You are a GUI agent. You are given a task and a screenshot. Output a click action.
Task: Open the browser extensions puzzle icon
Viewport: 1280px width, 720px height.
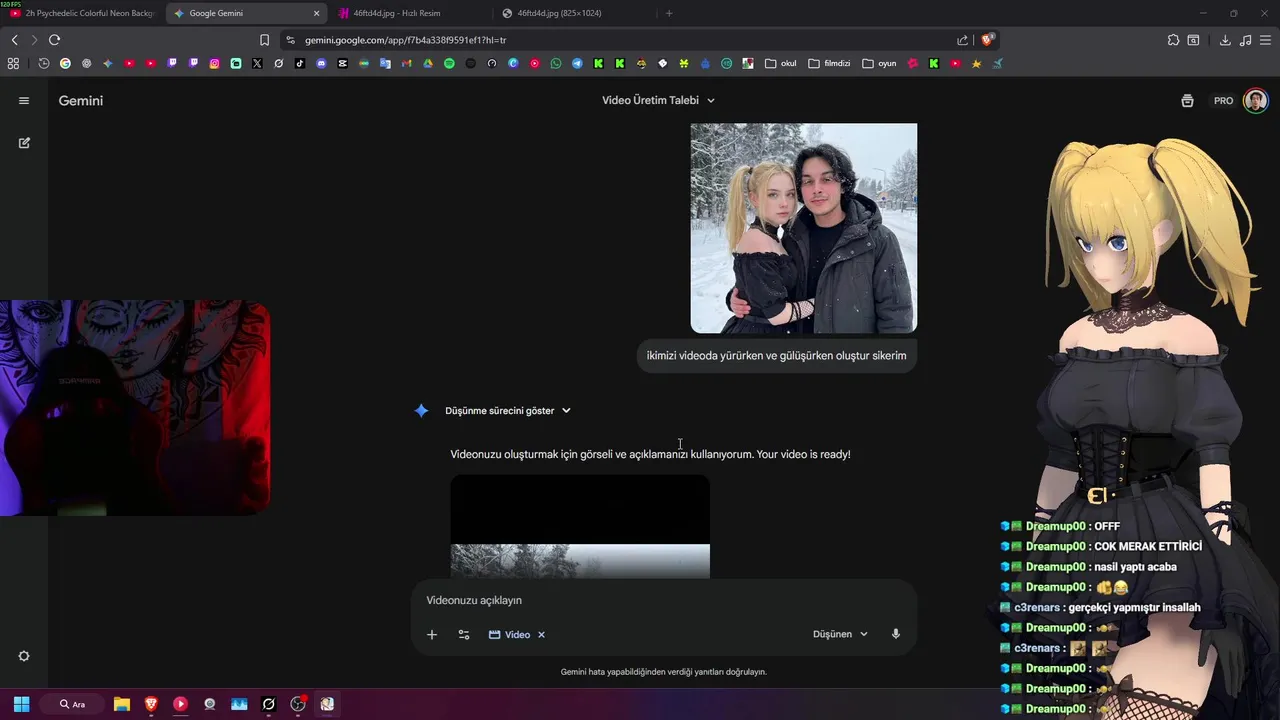tap(1173, 40)
